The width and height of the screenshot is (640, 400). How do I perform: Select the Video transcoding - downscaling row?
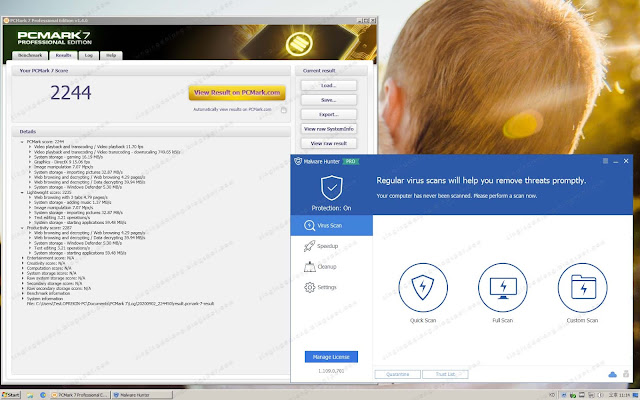coord(107,152)
